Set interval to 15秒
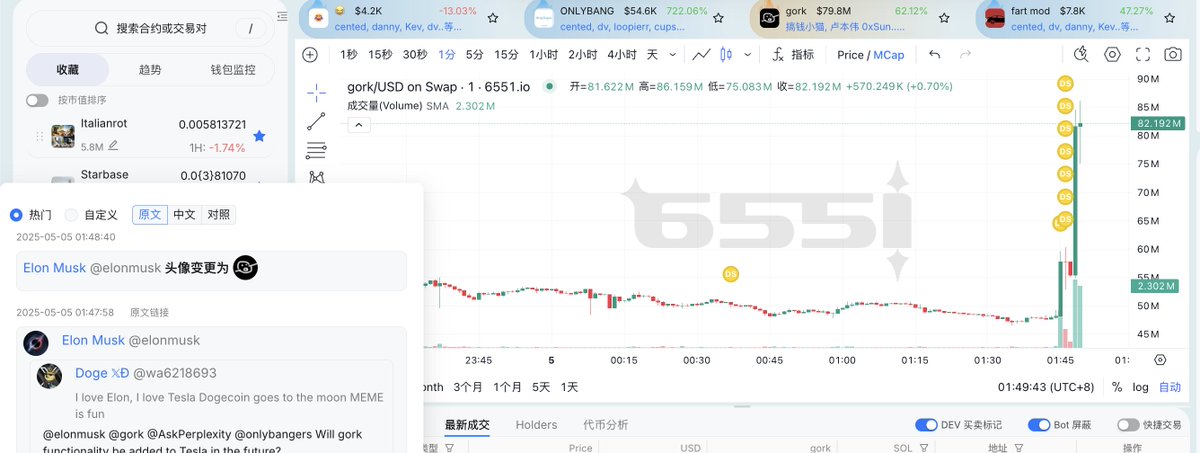The height and width of the screenshot is (453, 1200). click(380, 55)
